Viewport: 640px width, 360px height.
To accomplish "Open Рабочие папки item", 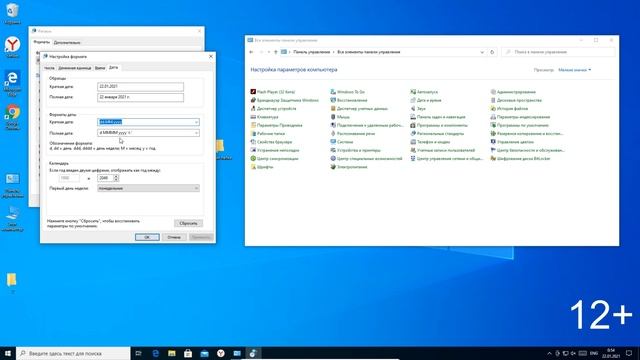I will [268, 133].
